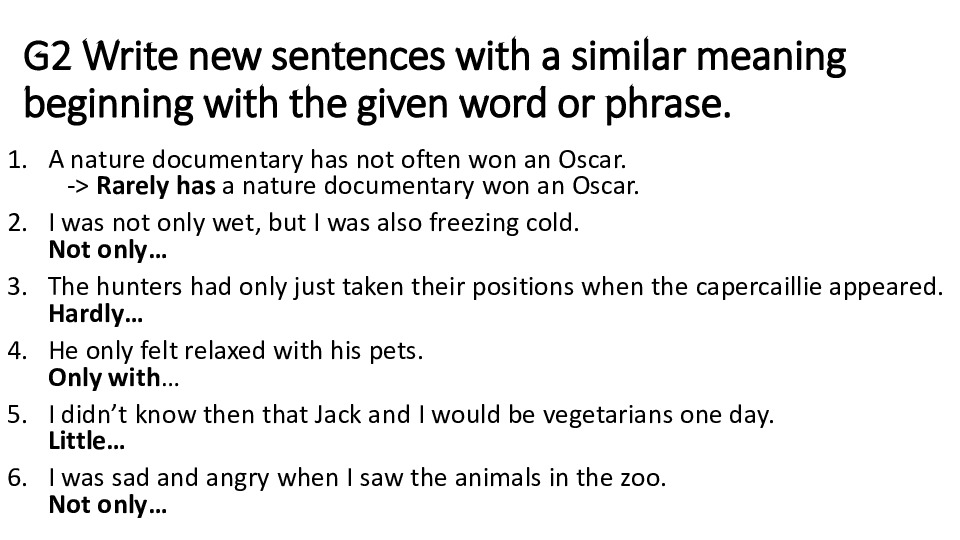Click the slide title starting with G2
Viewport: 960px width, 540px height.
[434, 80]
